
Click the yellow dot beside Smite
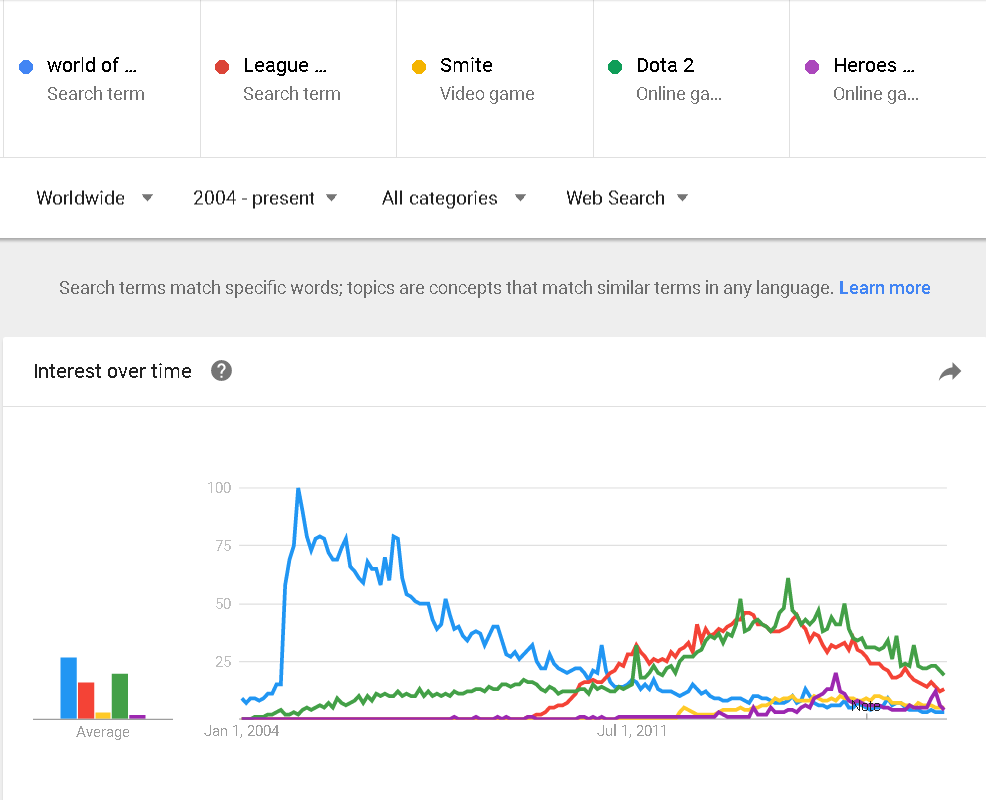[x=419, y=67]
